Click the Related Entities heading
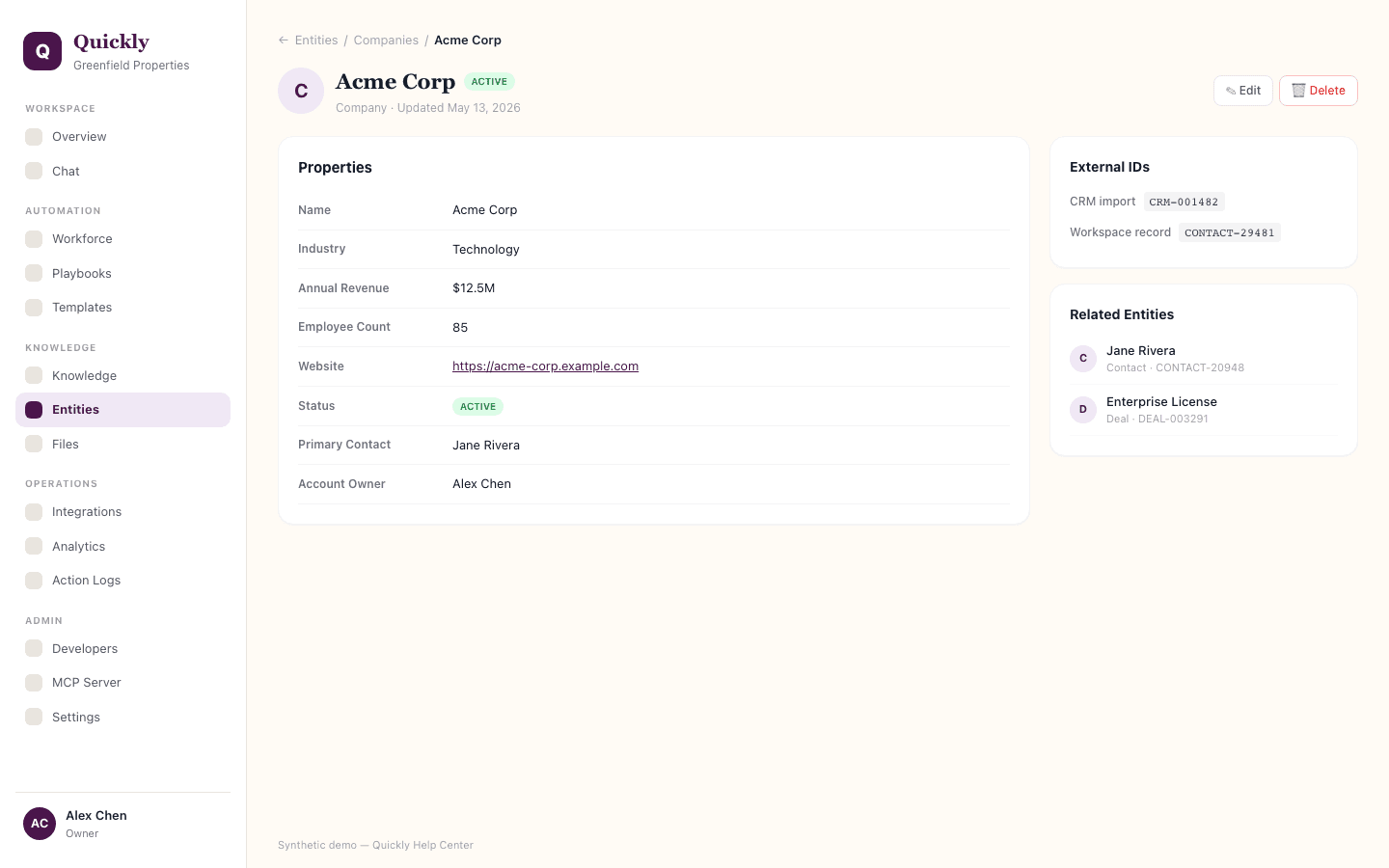The image size is (1389, 868). coord(1122,315)
